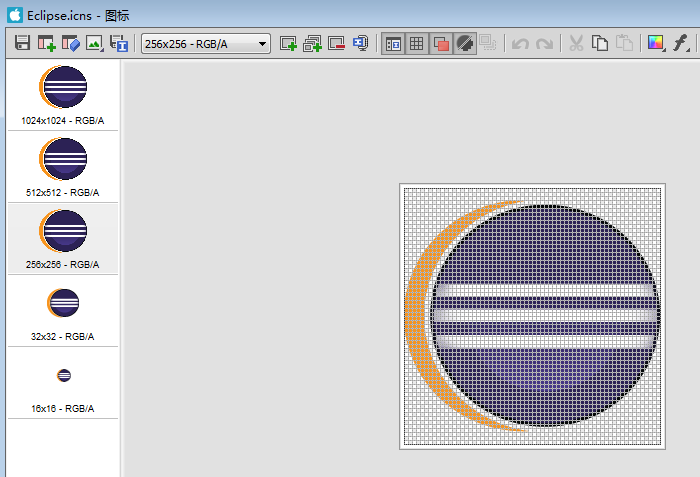Toggle the pixel grid display
The height and width of the screenshot is (477, 700).
[417, 44]
